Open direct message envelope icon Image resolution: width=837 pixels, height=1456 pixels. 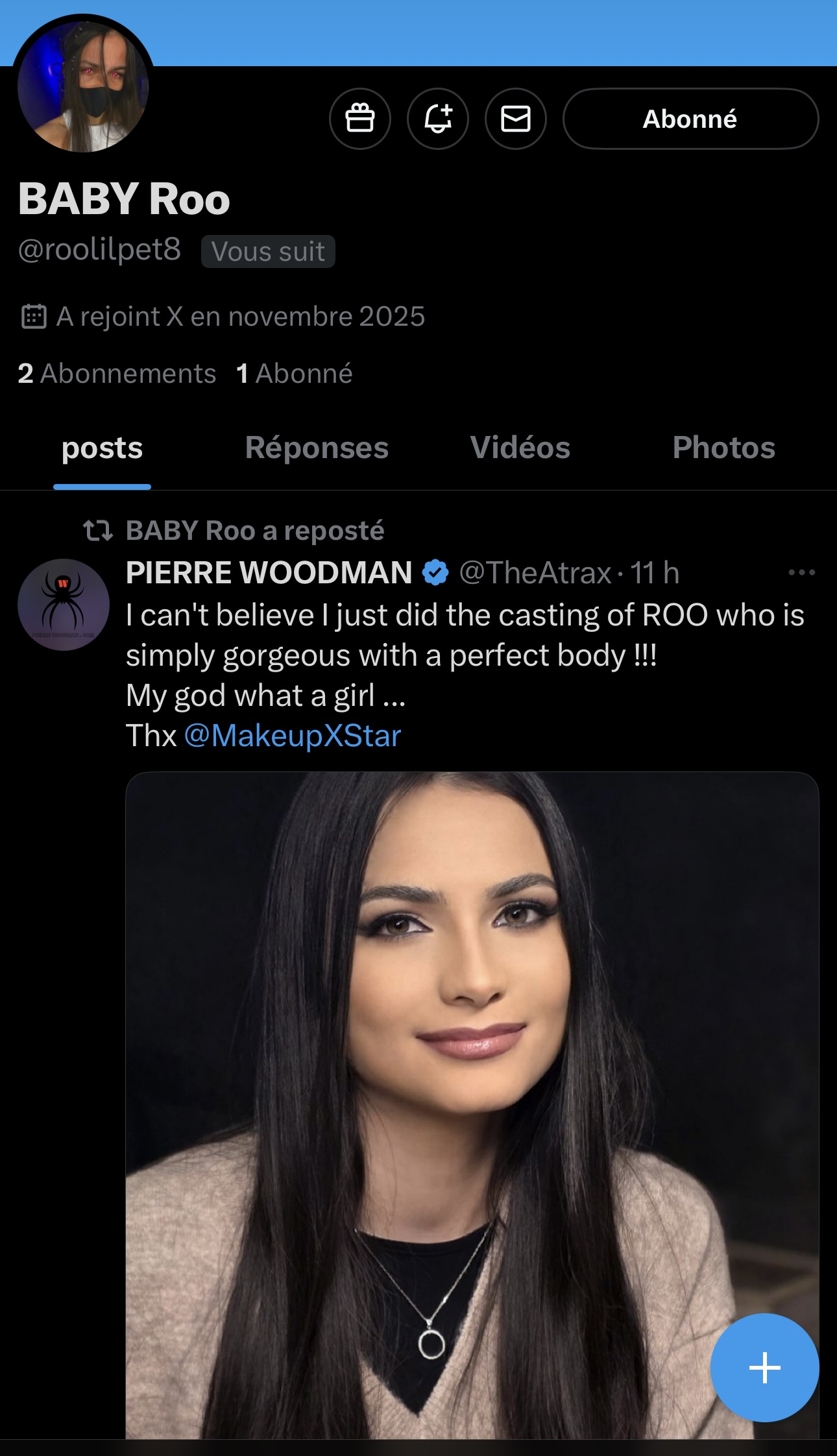(x=516, y=119)
